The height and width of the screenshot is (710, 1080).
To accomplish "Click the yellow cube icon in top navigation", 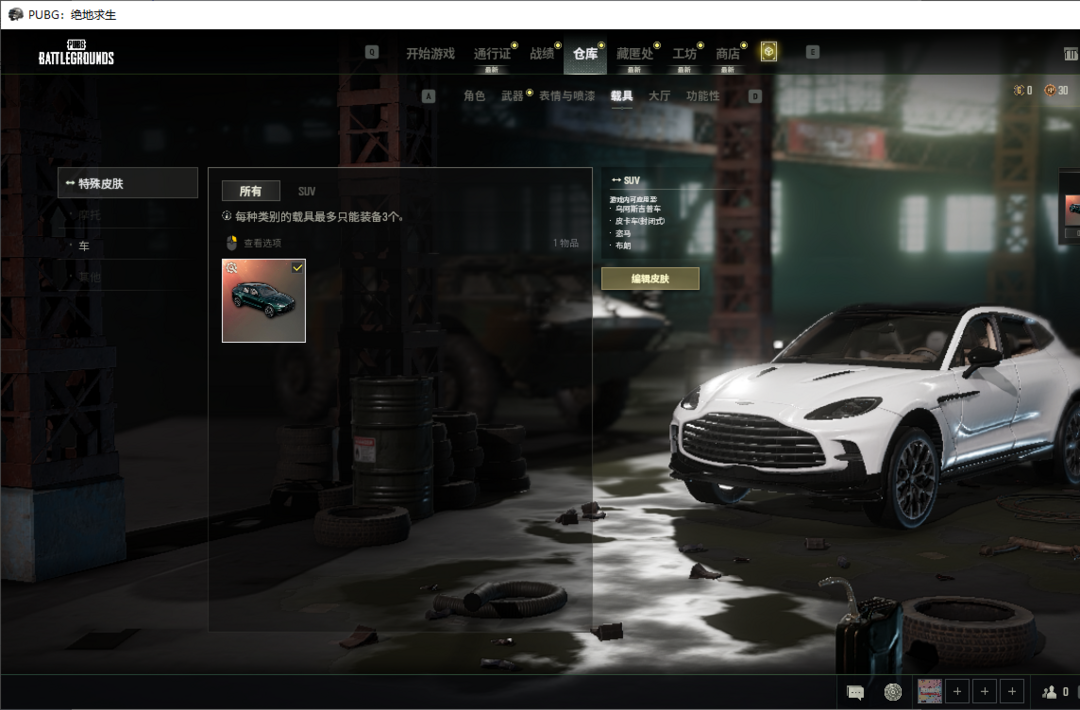I will pyautogui.click(x=769, y=52).
